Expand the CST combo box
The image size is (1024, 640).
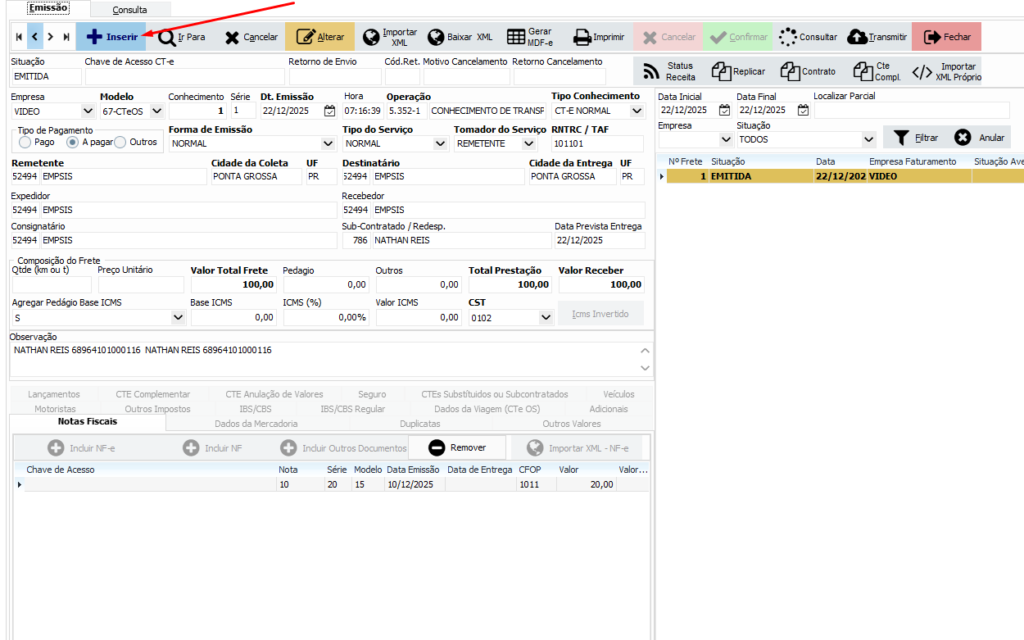pyautogui.click(x=546, y=317)
